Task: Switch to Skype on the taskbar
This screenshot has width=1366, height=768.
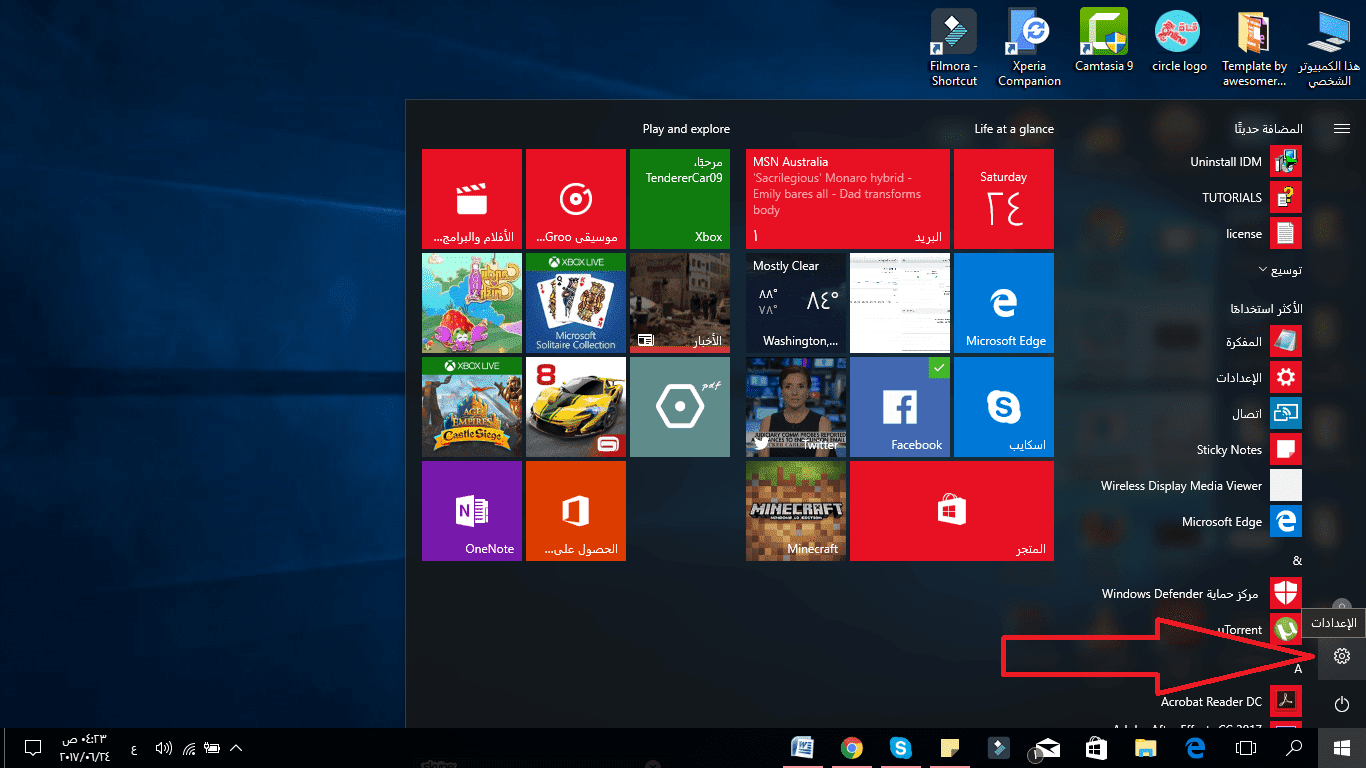Action: point(901,748)
